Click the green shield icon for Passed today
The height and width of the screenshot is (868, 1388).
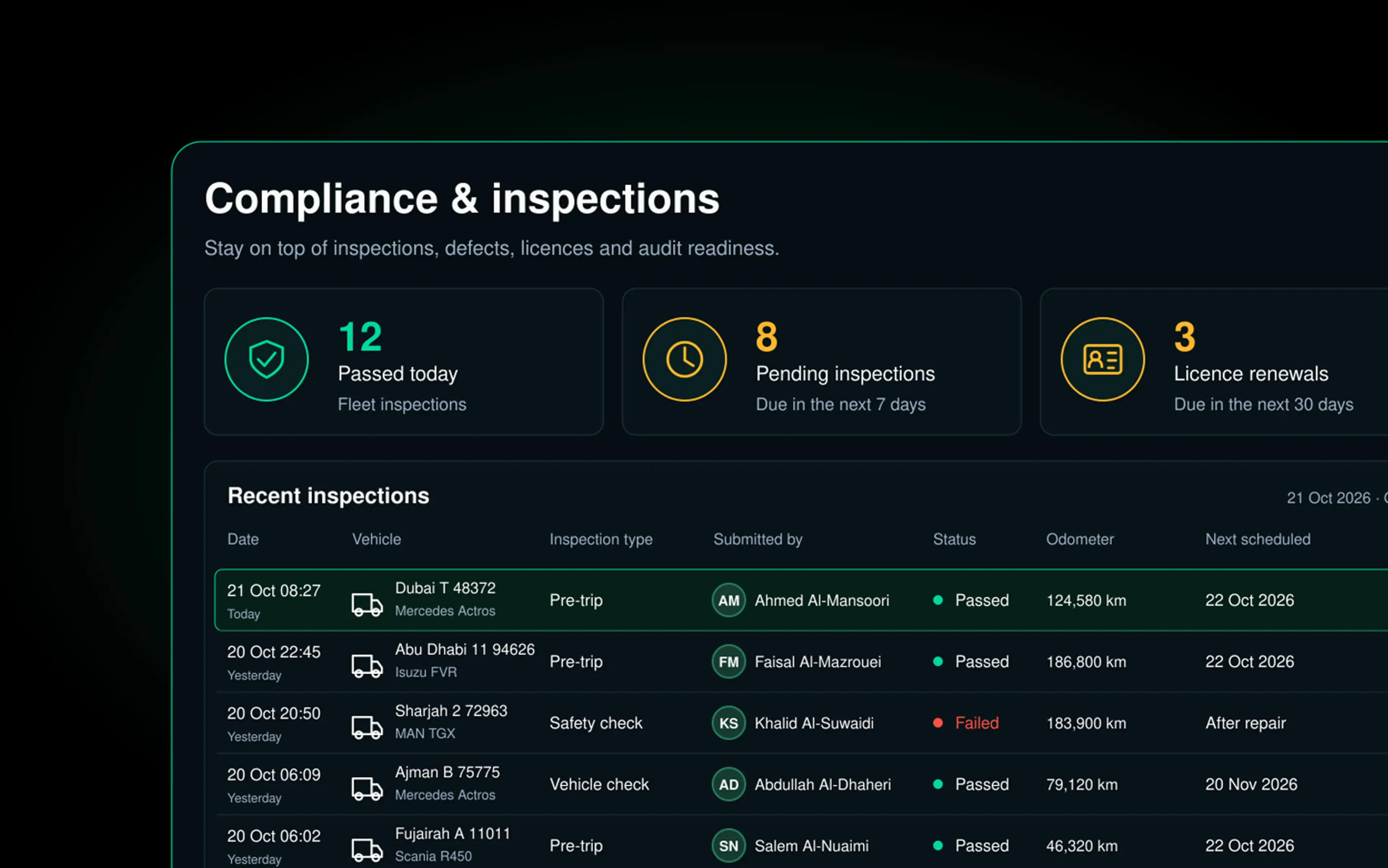point(266,359)
